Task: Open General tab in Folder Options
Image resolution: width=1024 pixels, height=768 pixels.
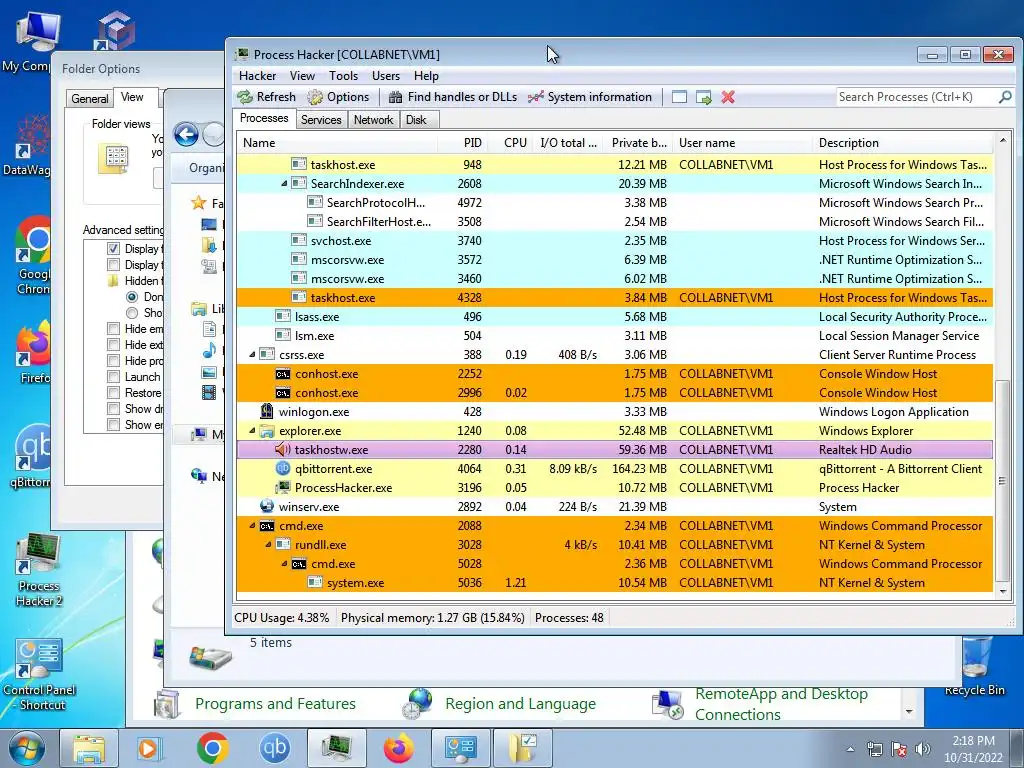Action: (x=89, y=99)
